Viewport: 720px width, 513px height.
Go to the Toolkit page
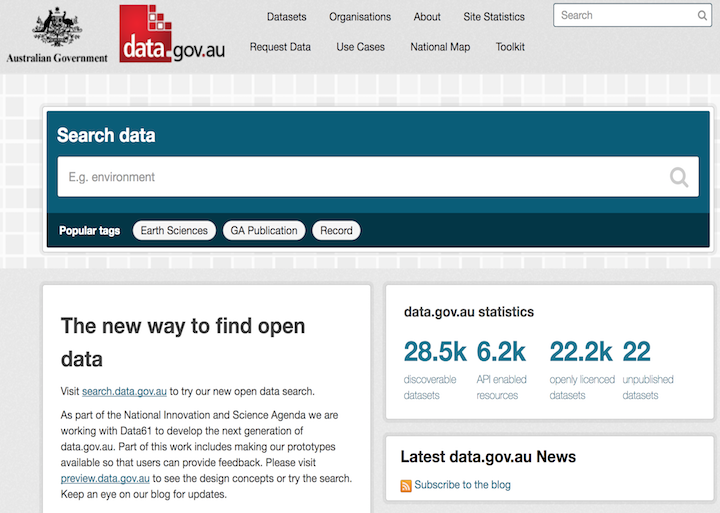(x=510, y=47)
